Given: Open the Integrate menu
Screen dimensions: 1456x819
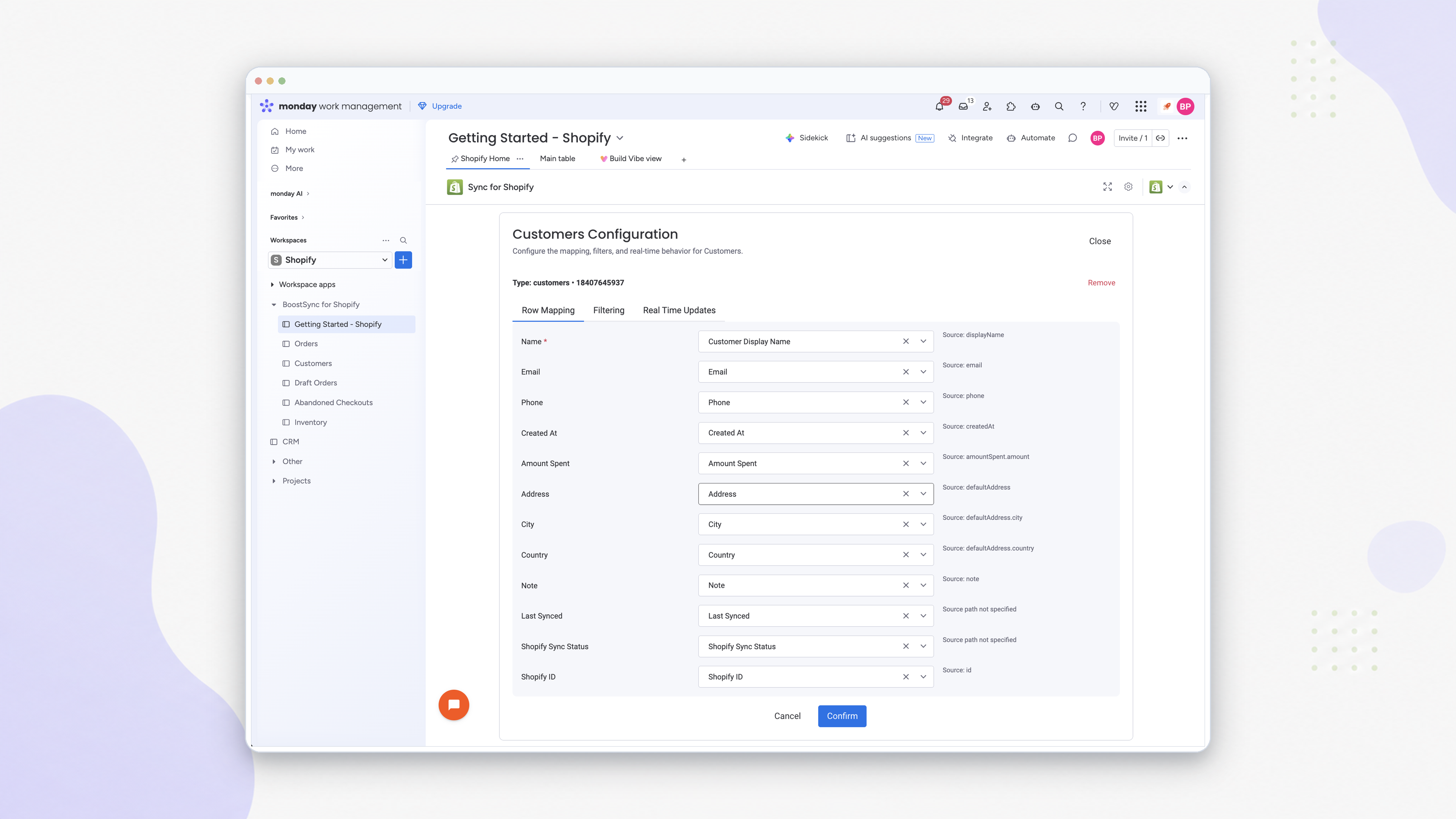Looking at the screenshot, I should (971, 138).
